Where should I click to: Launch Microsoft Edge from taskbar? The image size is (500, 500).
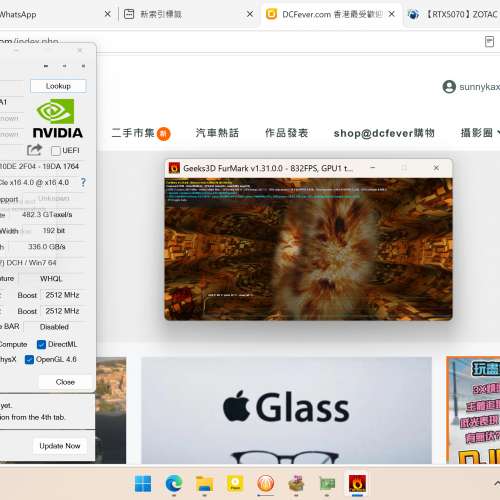pos(174,484)
